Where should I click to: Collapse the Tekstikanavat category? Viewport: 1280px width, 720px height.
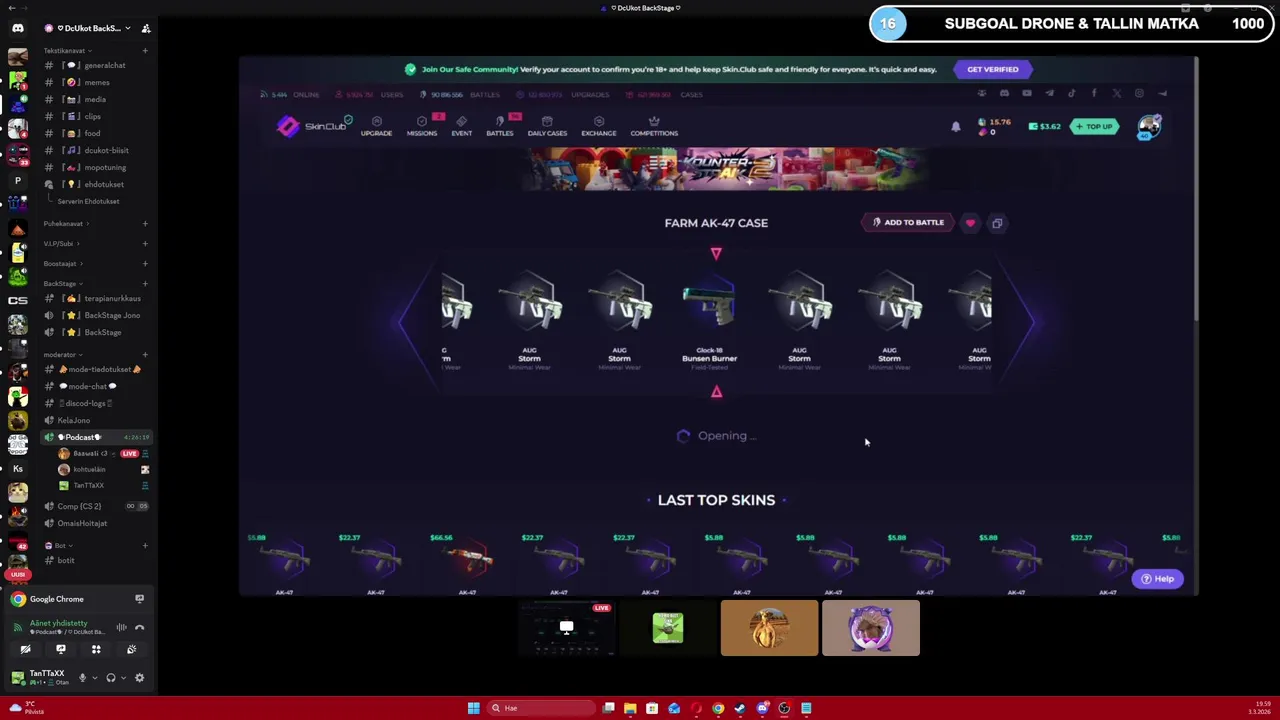pyautogui.click(x=68, y=50)
